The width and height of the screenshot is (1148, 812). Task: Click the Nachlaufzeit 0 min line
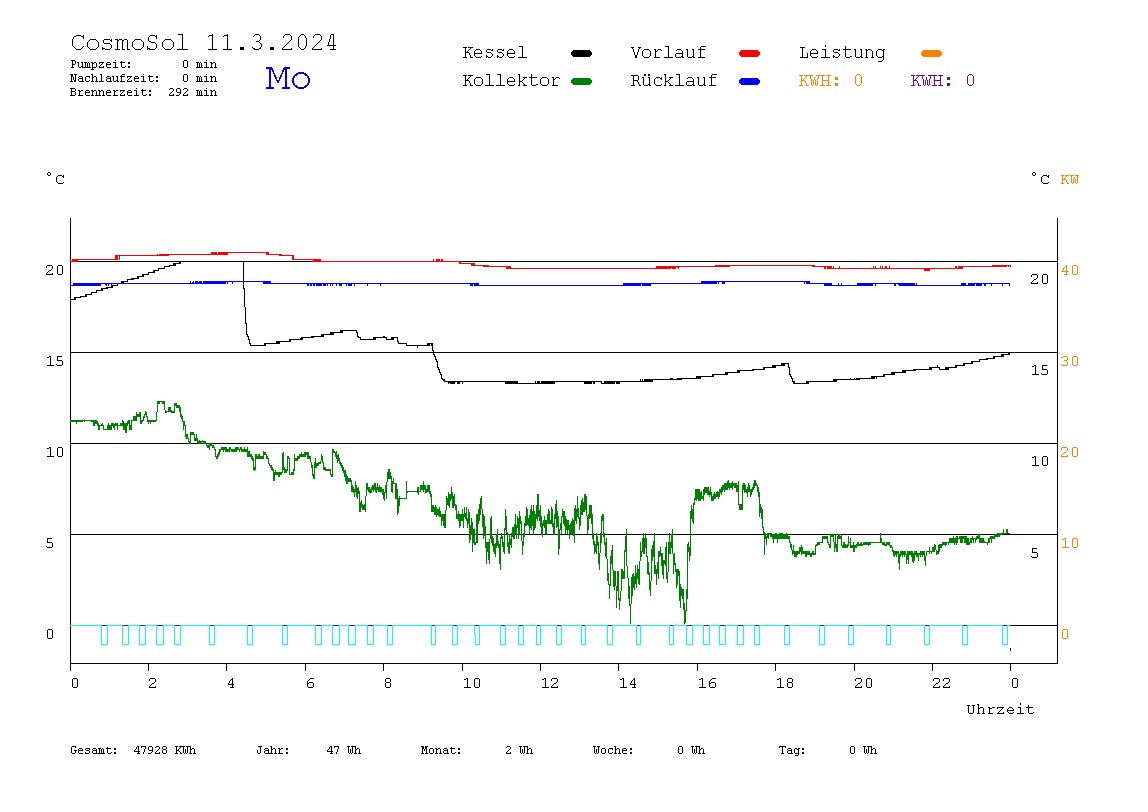click(x=144, y=78)
